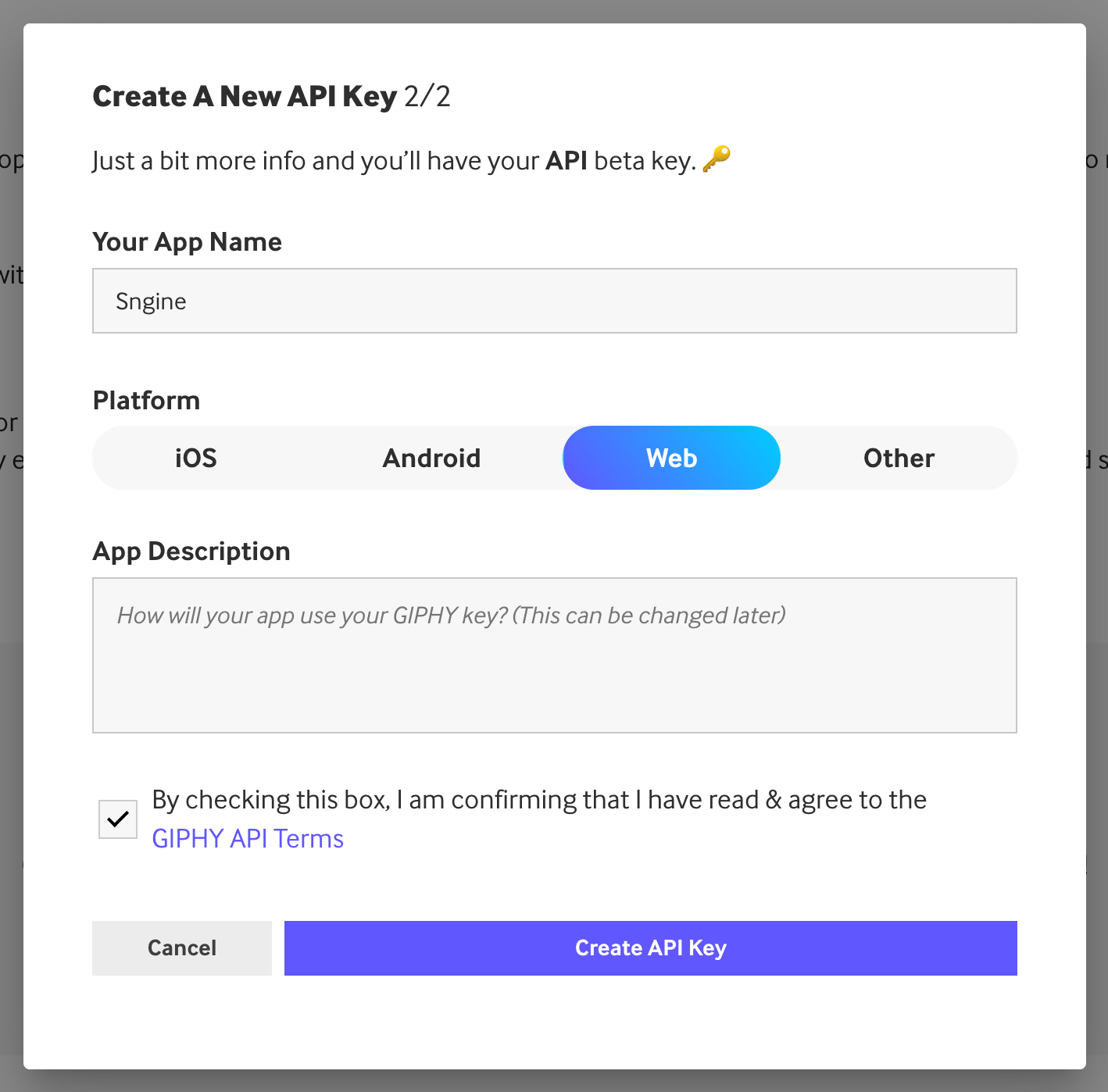Image resolution: width=1108 pixels, height=1092 pixels.
Task: Click the App Description label
Action: 191,551
